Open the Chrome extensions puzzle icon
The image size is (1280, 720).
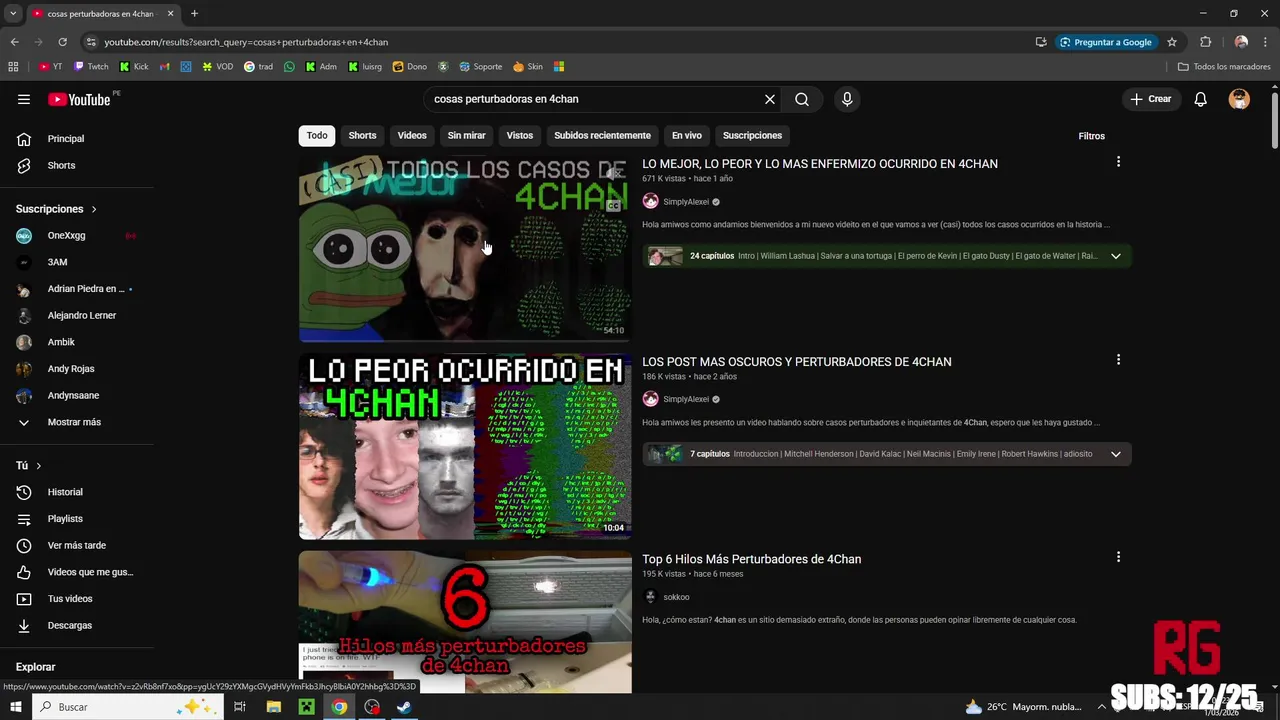[1205, 42]
